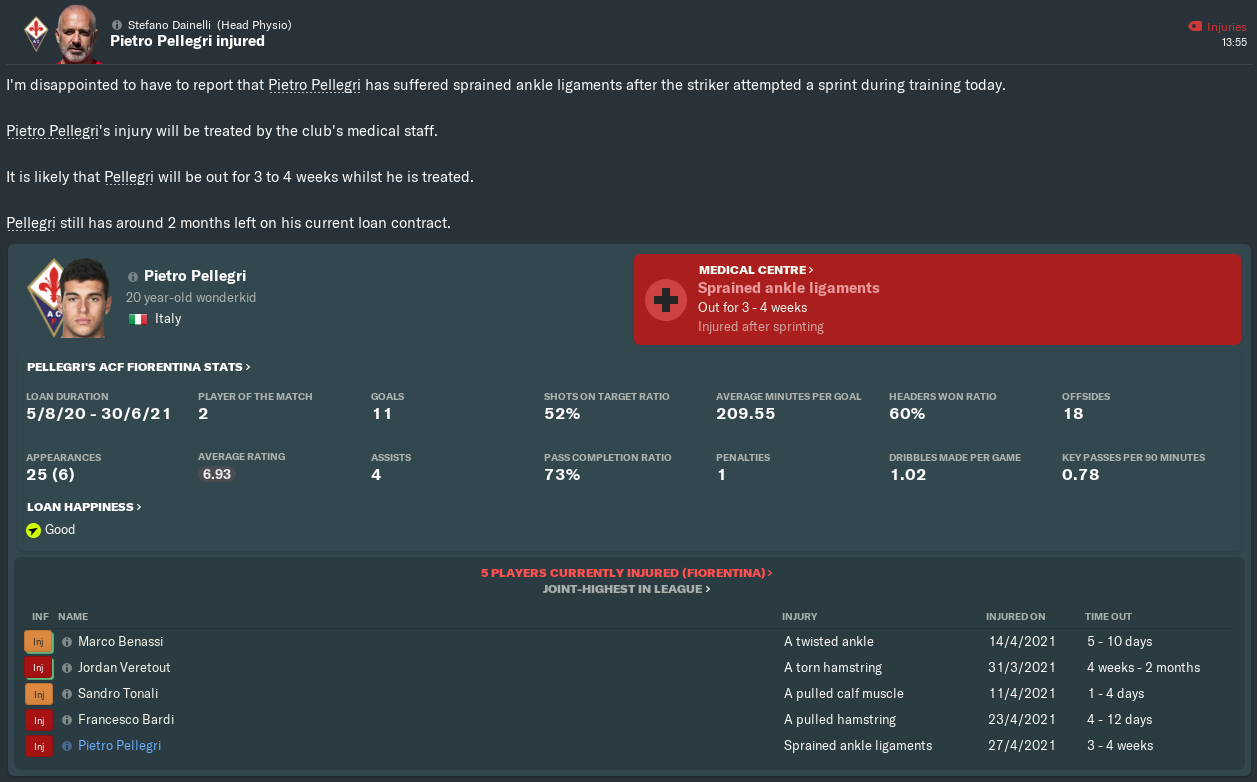
Task: Open 5 Players Currently Injured list
Action: pyautogui.click(x=626, y=573)
